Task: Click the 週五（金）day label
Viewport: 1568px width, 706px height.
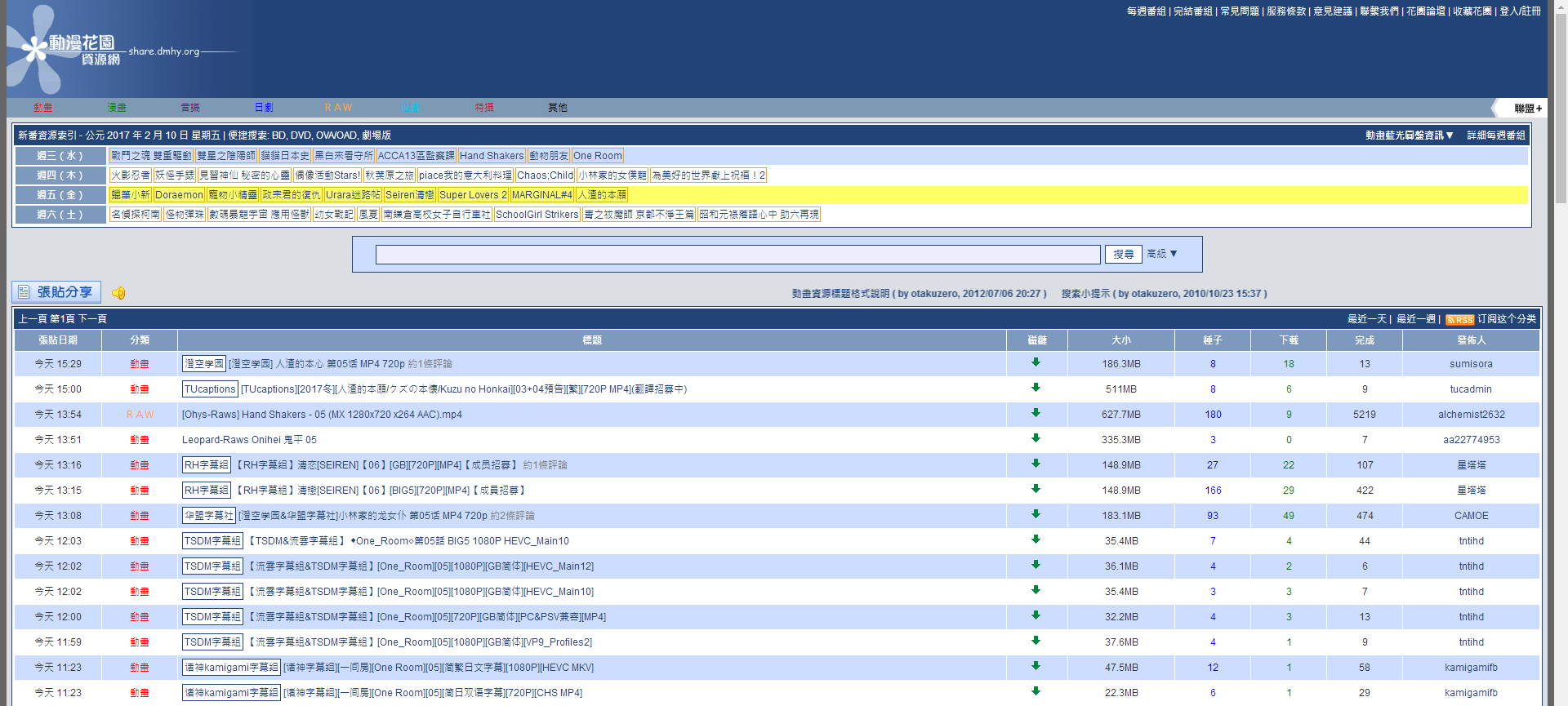Action: tap(60, 195)
